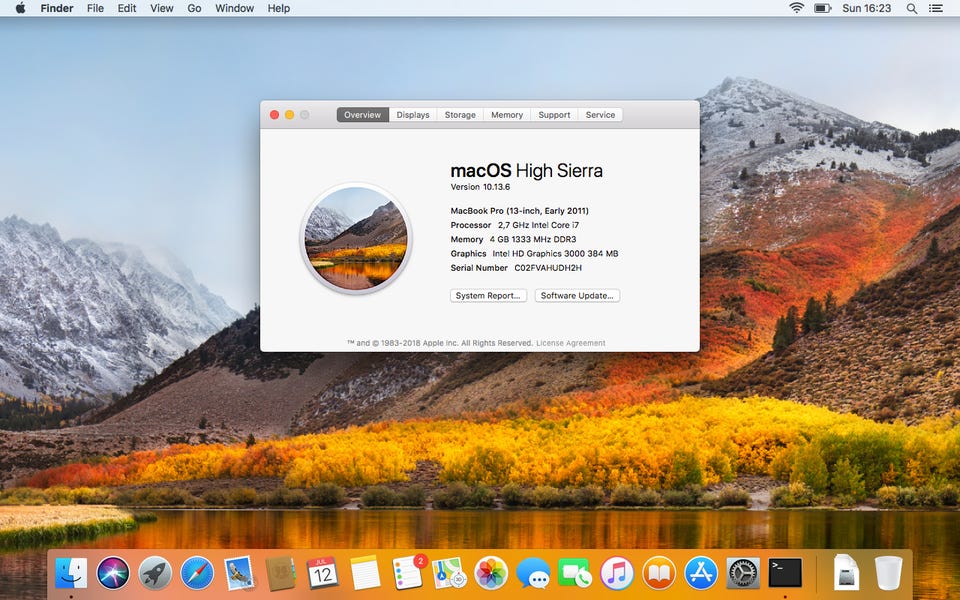This screenshot has height=600, width=960.
Task: Open the battery status menu
Action: (x=822, y=8)
